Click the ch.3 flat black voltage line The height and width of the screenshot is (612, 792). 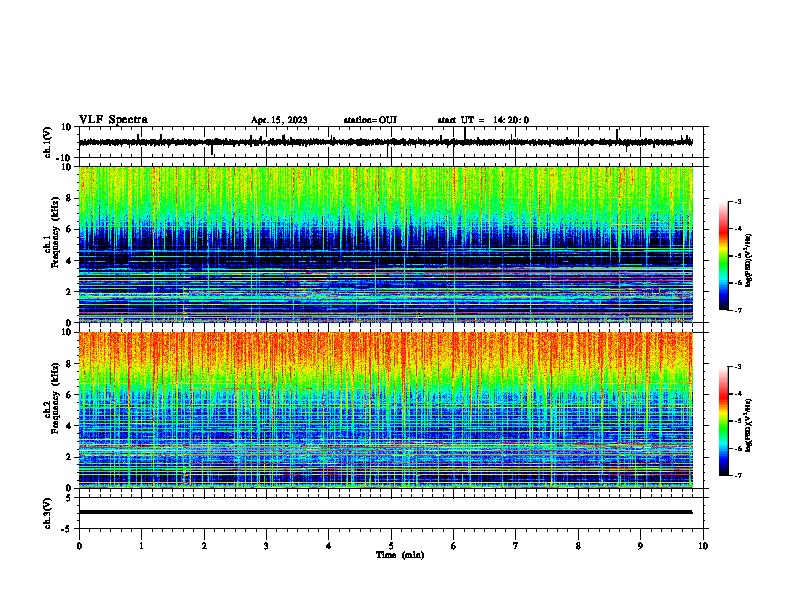385,512
